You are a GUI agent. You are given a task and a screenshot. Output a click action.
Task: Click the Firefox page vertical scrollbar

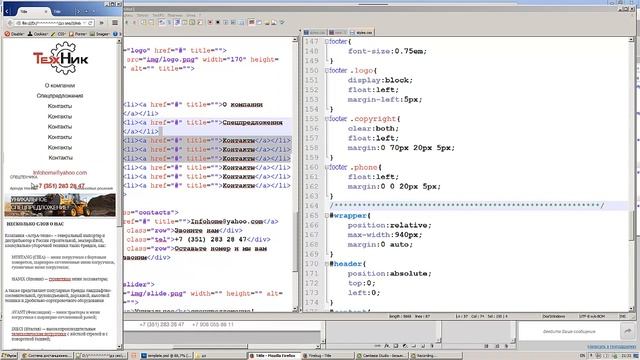coord(120,194)
